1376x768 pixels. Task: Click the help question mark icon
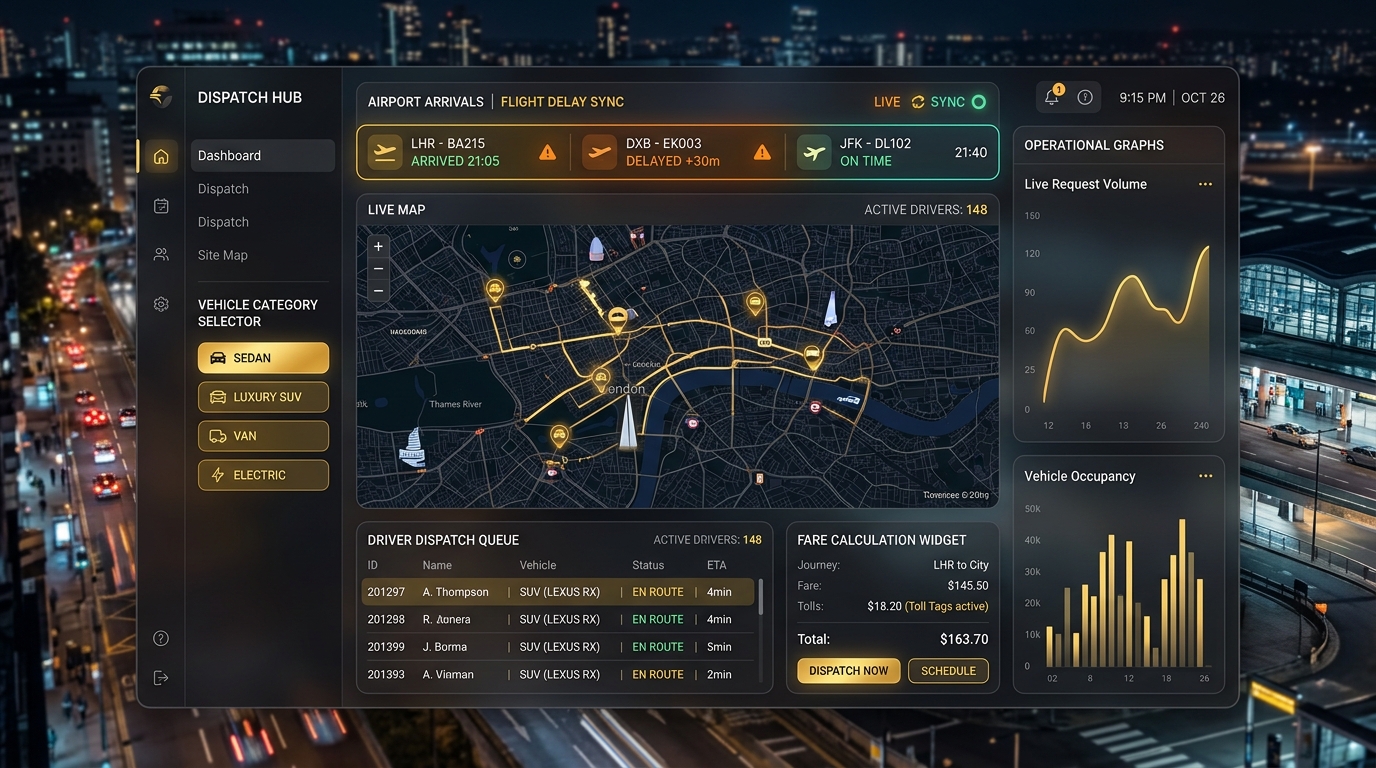pyautogui.click(x=161, y=638)
